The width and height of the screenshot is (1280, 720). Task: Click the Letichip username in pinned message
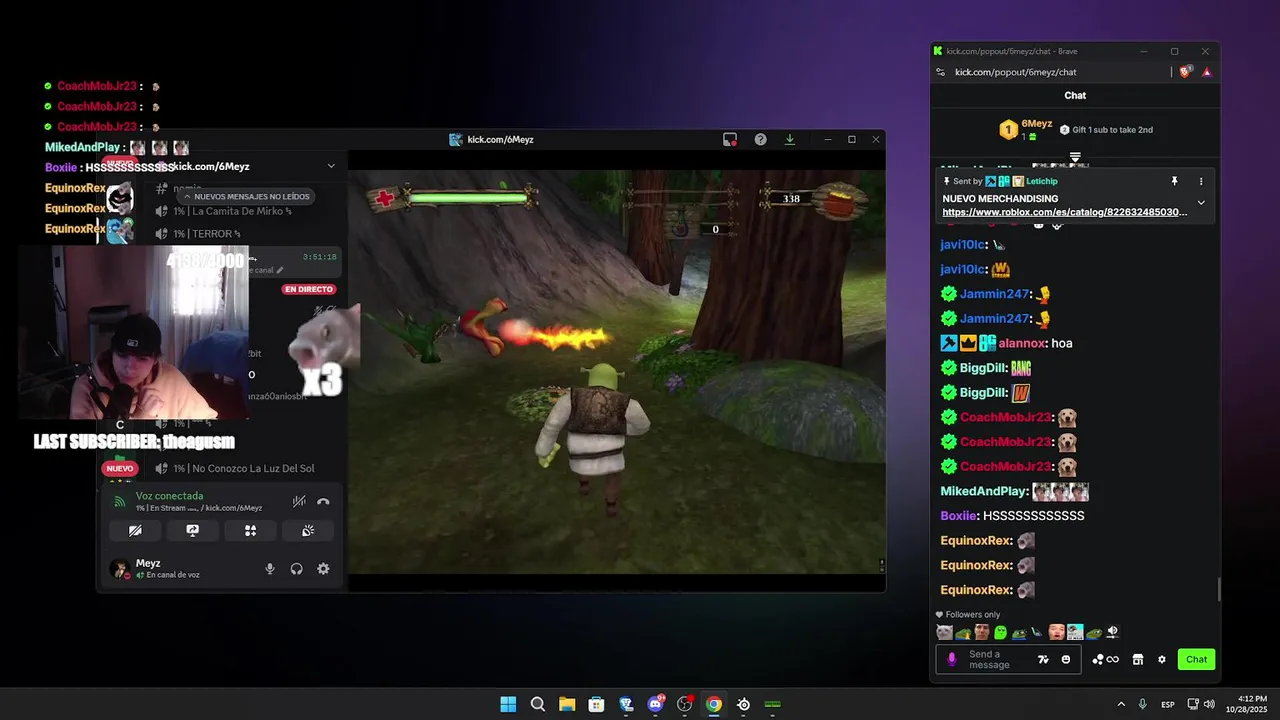tap(1040, 181)
